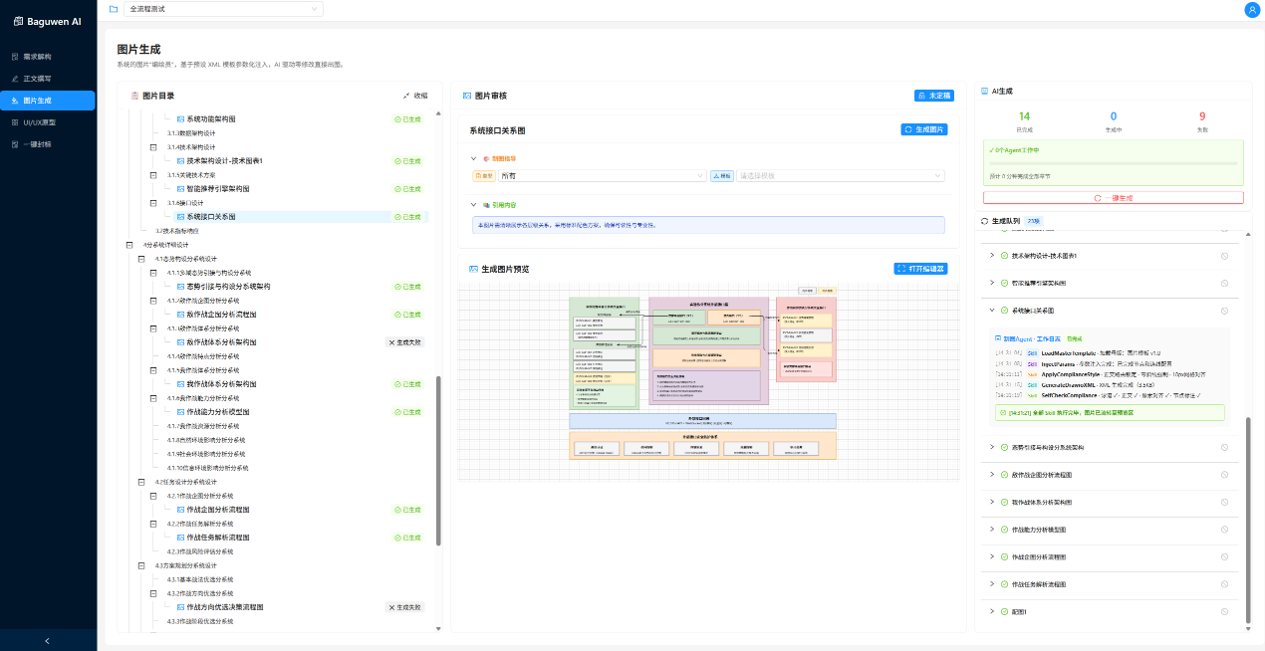Viewport: 1265px width, 651px height.
Task: Open the 全流程测试 project dropdown
Action: [224, 9]
